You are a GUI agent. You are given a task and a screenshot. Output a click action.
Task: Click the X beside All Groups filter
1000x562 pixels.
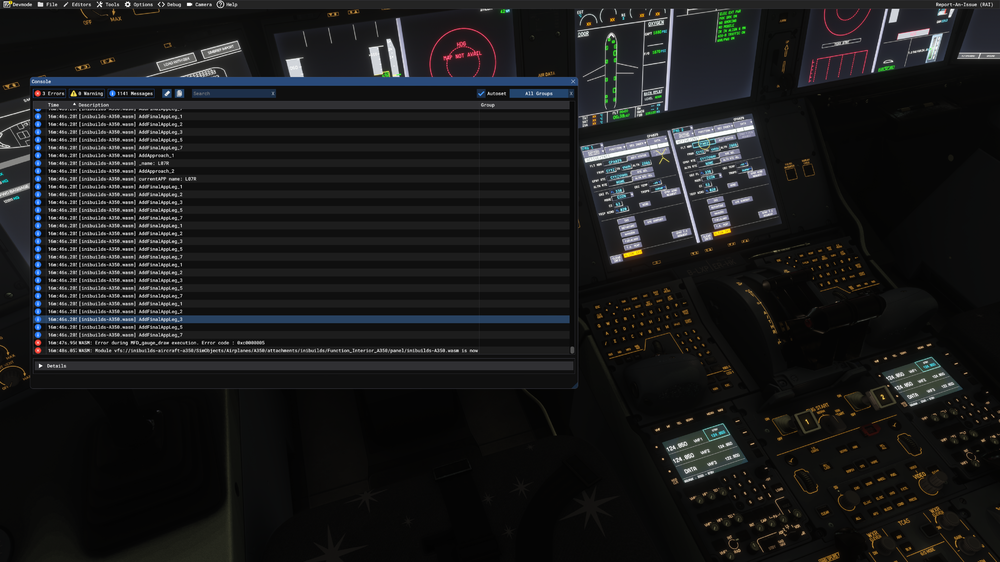(571, 93)
